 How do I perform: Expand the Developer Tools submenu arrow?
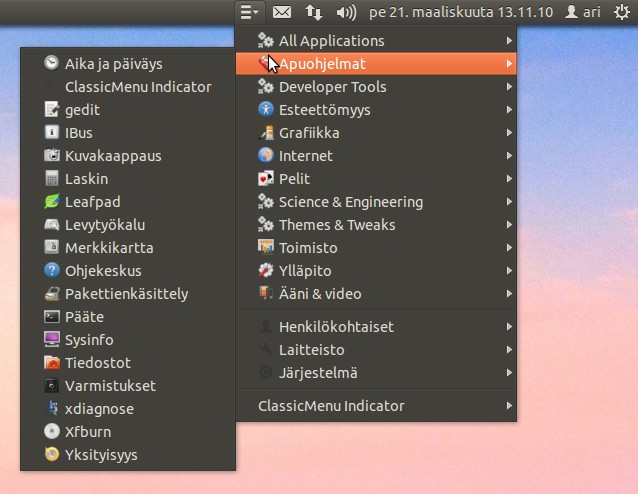tap(509, 86)
